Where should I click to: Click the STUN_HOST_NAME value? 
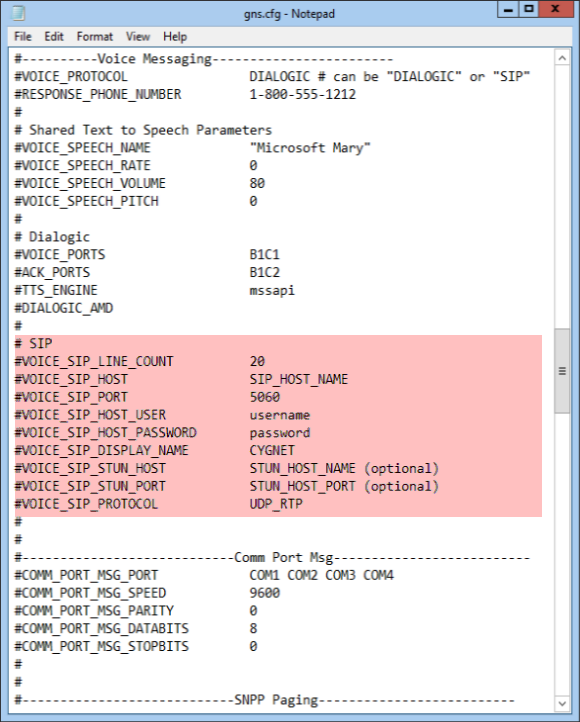(302, 468)
